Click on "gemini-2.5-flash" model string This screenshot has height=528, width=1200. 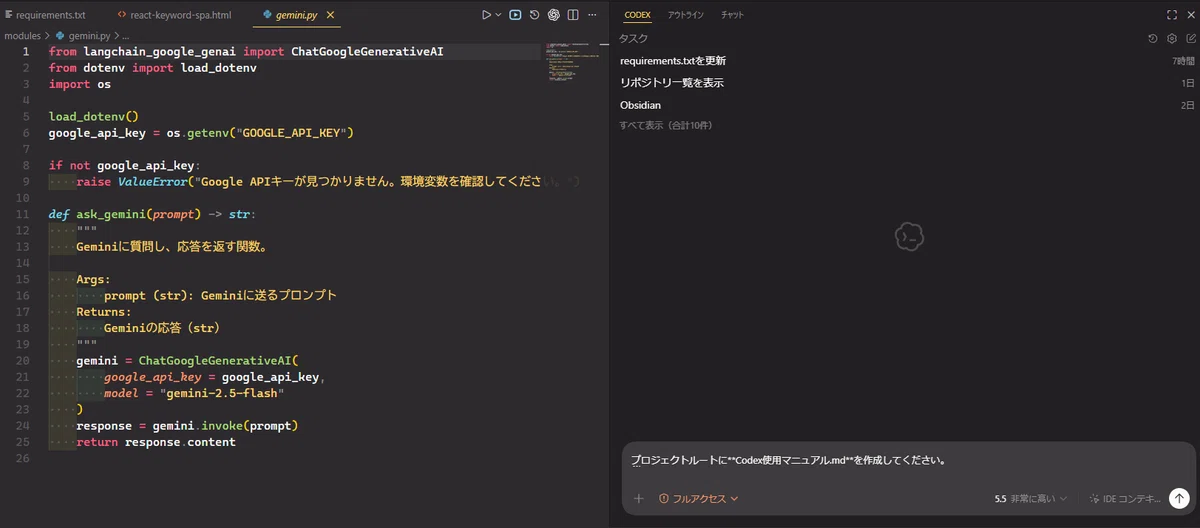pos(222,393)
